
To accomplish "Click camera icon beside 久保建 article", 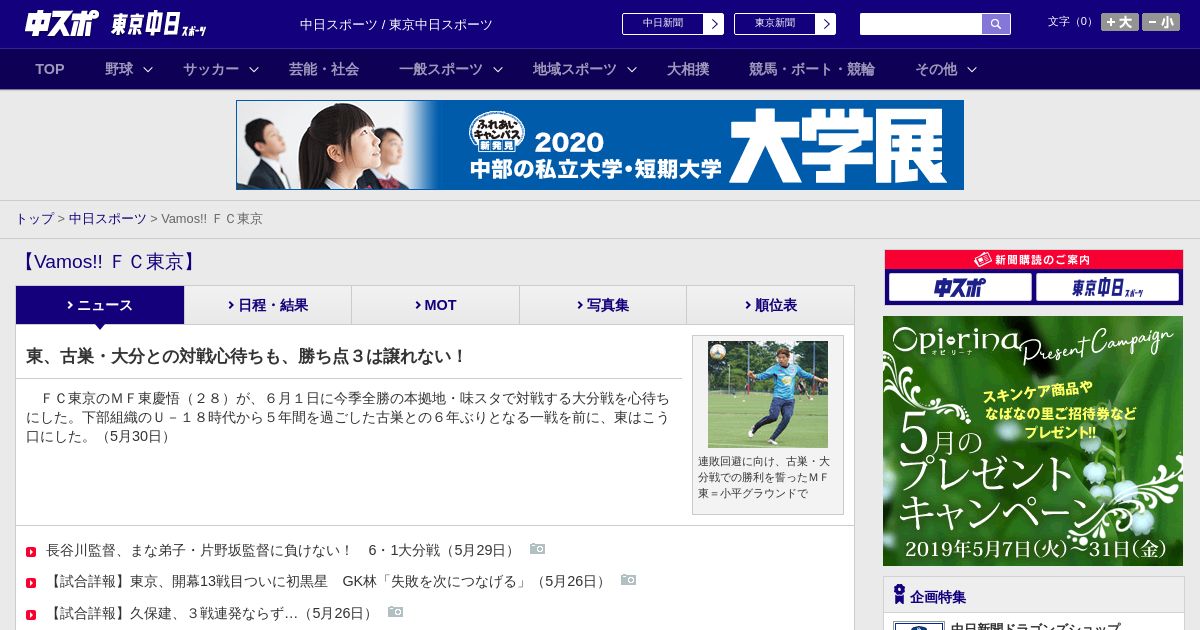I will click(x=396, y=612).
